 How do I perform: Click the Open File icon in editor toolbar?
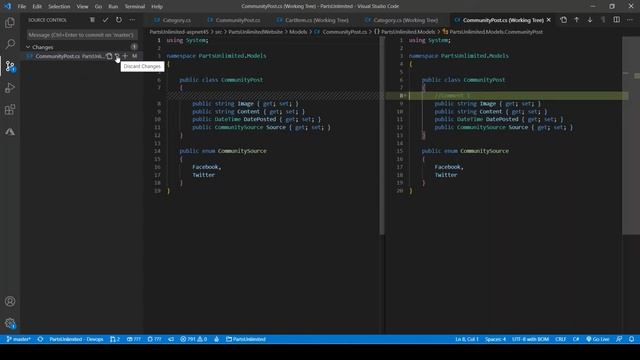[x=563, y=20]
